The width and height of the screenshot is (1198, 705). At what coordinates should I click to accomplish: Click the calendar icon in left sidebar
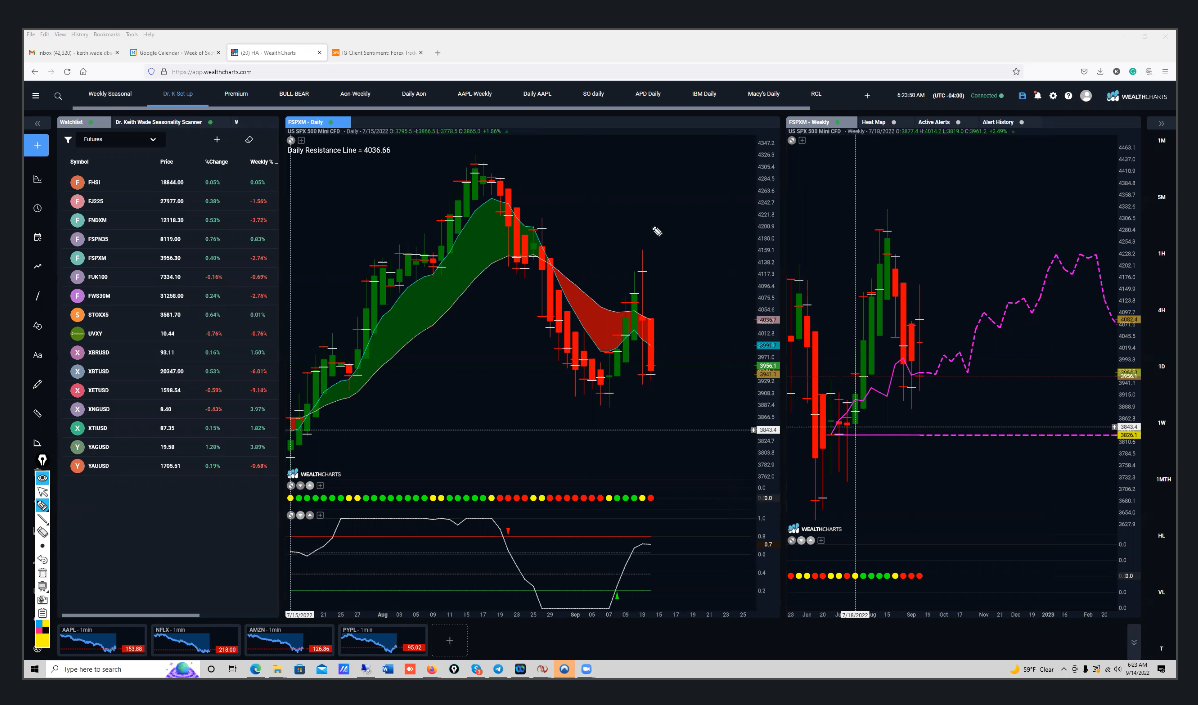[x=37, y=238]
